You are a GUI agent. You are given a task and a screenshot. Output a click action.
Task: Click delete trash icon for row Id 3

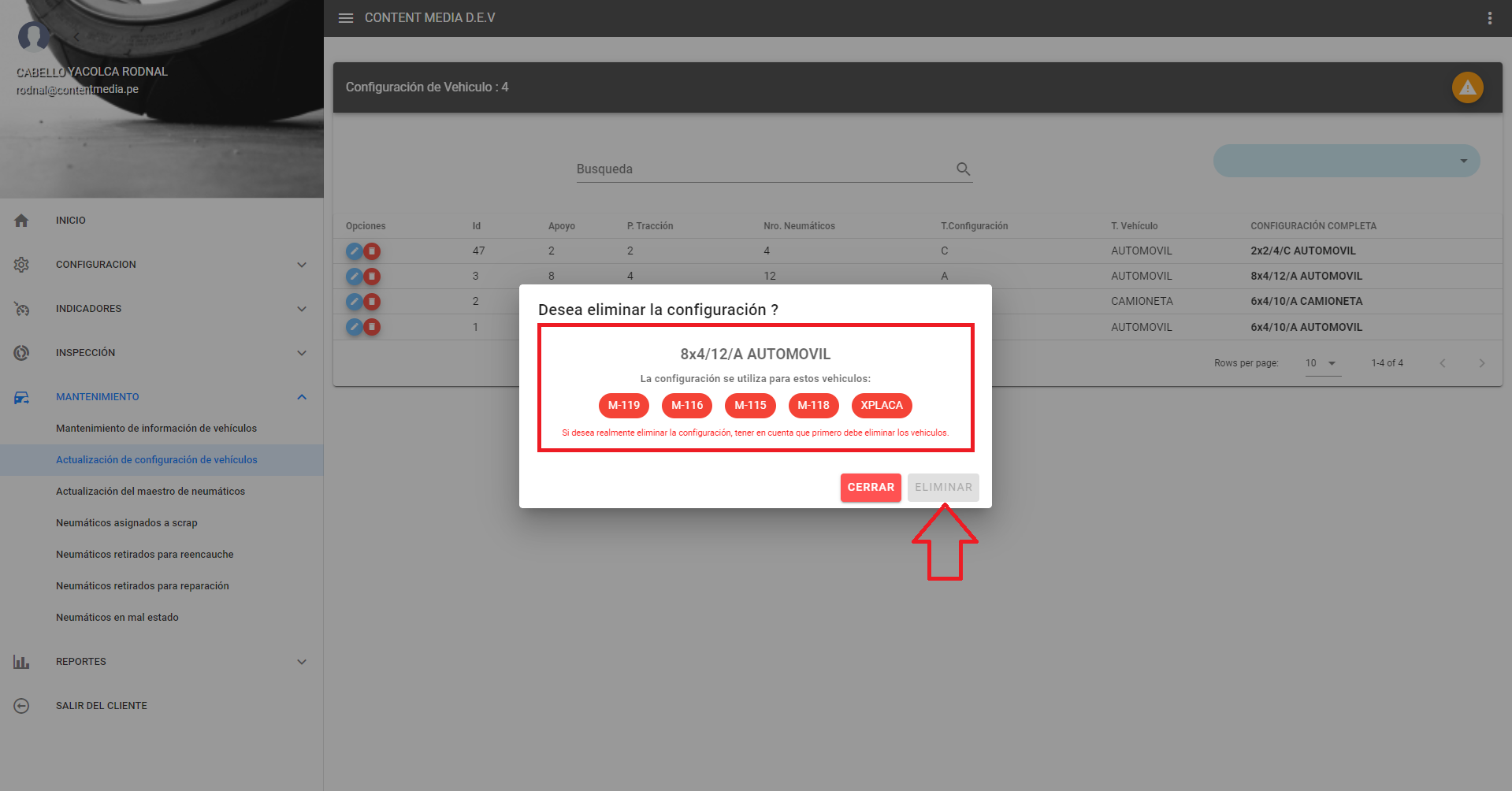point(372,277)
